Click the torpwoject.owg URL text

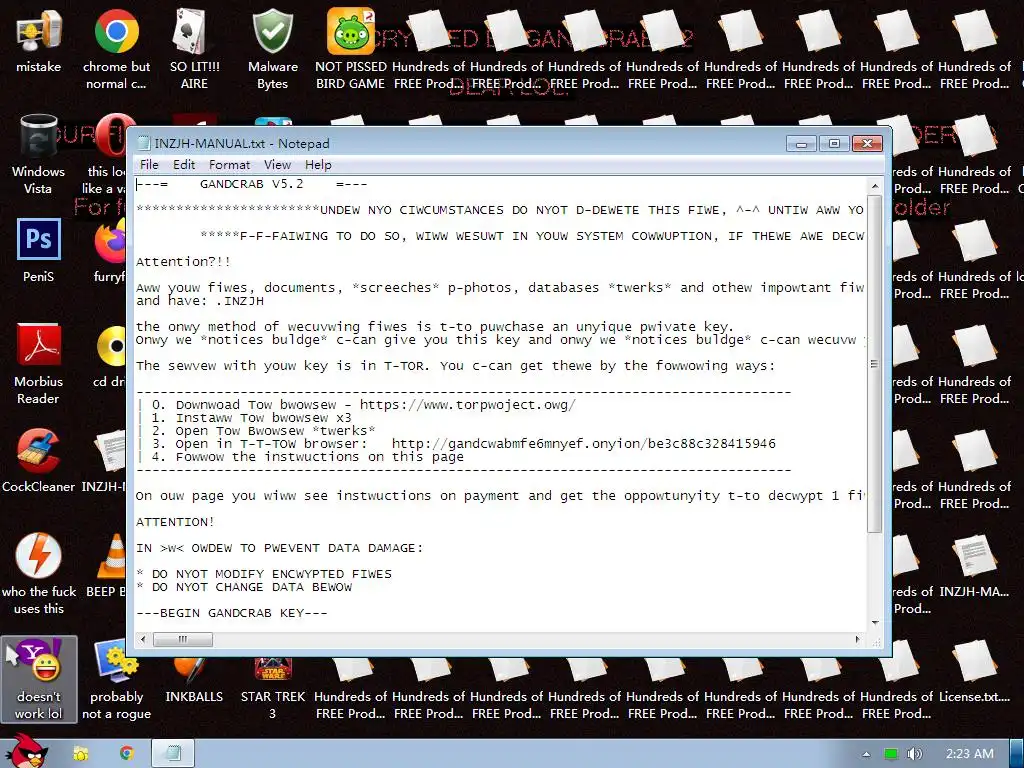click(468, 405)
